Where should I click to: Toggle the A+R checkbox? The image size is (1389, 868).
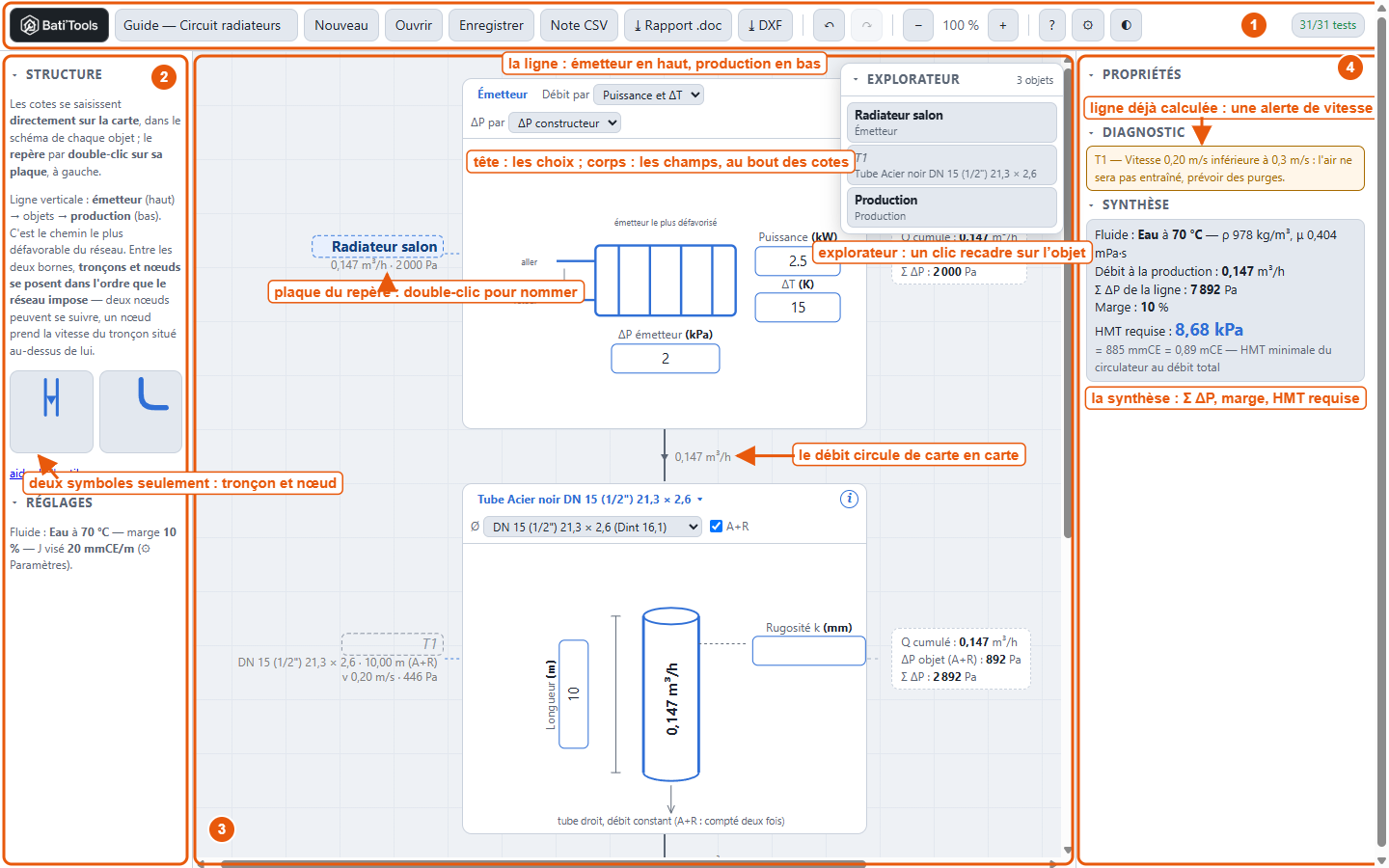716,527
